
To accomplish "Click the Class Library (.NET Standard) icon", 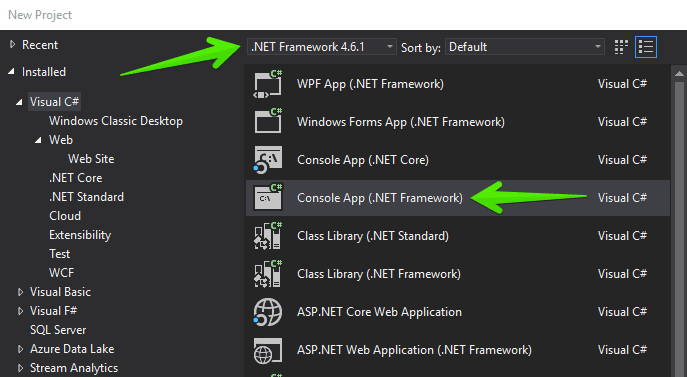I will (268, 235).
